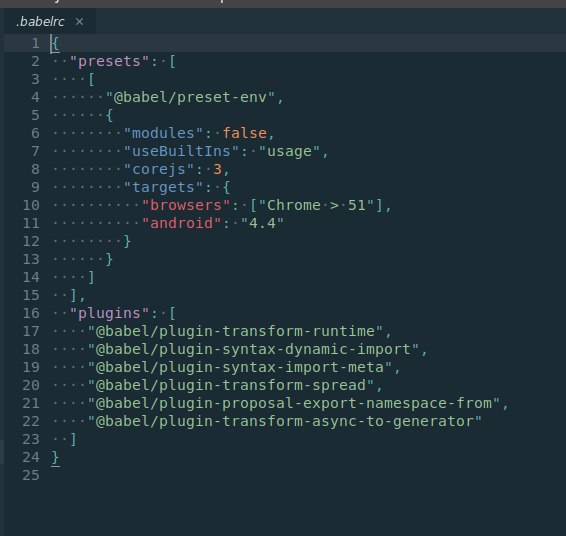Click the closing brace on line 12
Screen dimensions: 566x536
tap(127, 241)
